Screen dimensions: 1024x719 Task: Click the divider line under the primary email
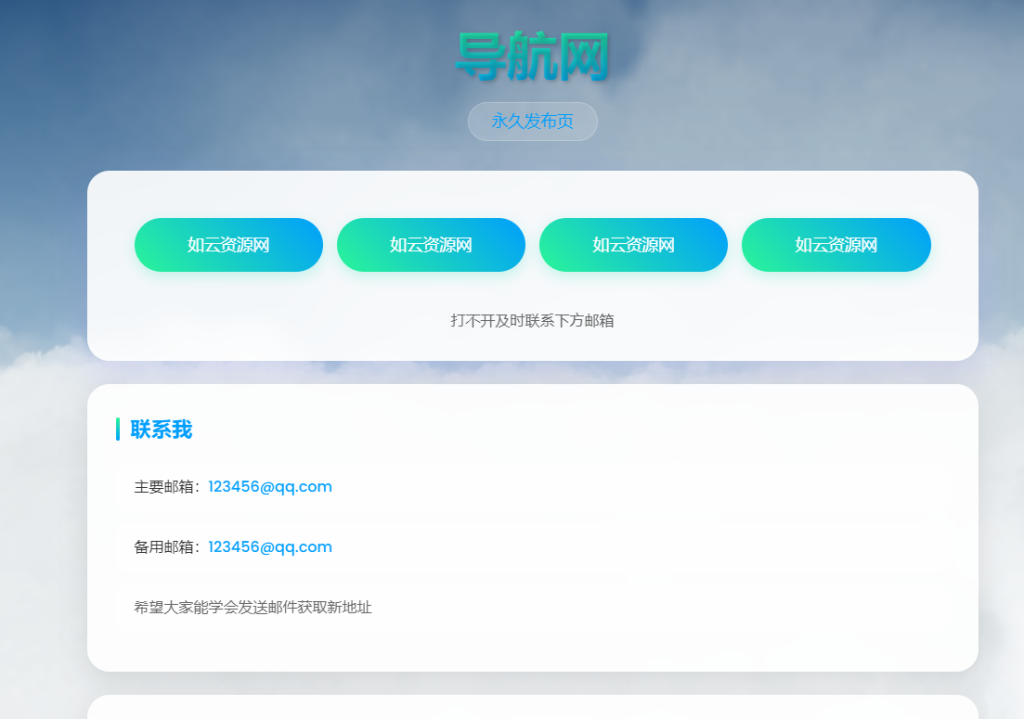tap(531, 517)
